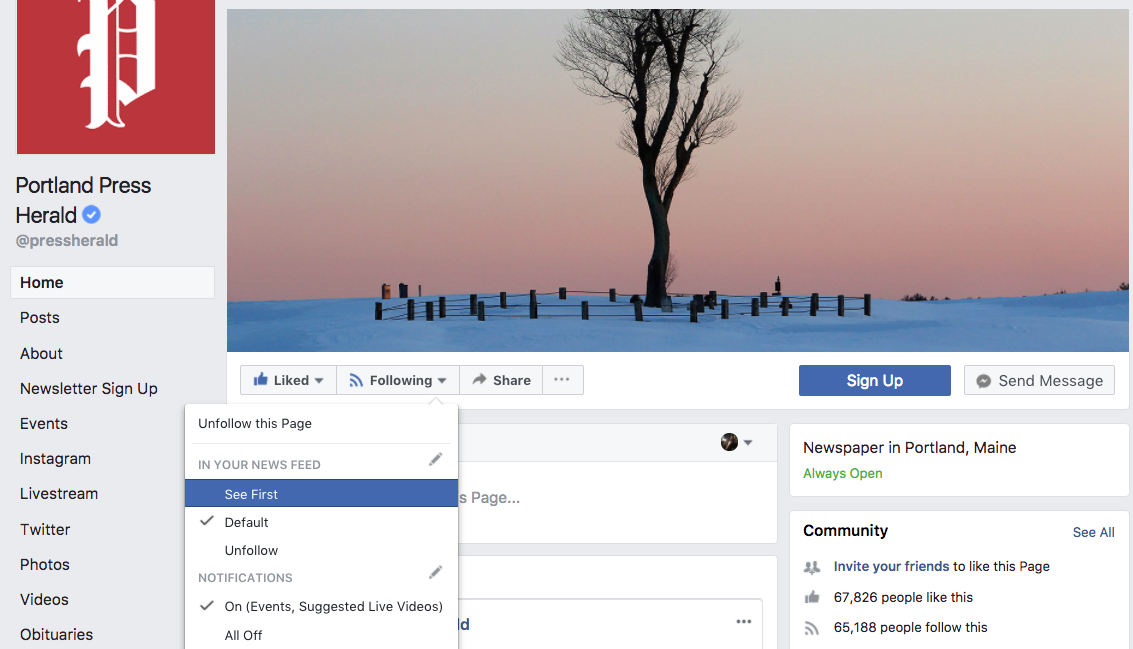Edit News Feed preferences pencil icon

(x=435, y=459)
